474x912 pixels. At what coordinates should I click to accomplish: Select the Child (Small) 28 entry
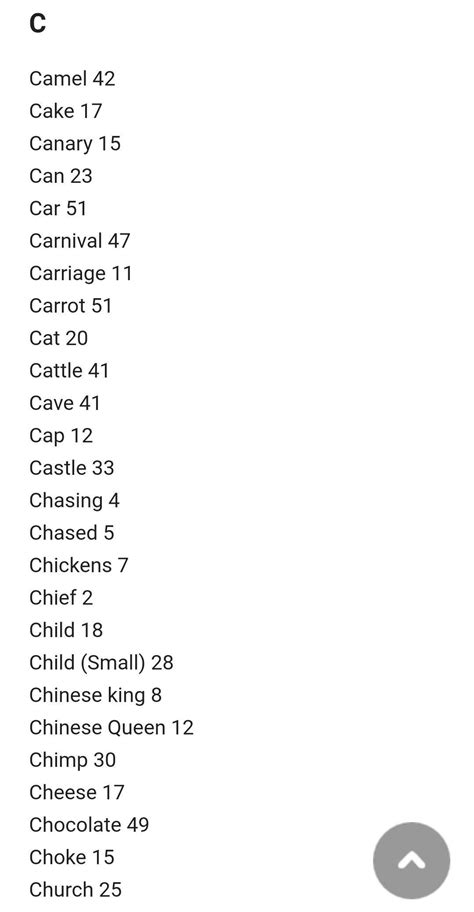[x=101, y=663]
